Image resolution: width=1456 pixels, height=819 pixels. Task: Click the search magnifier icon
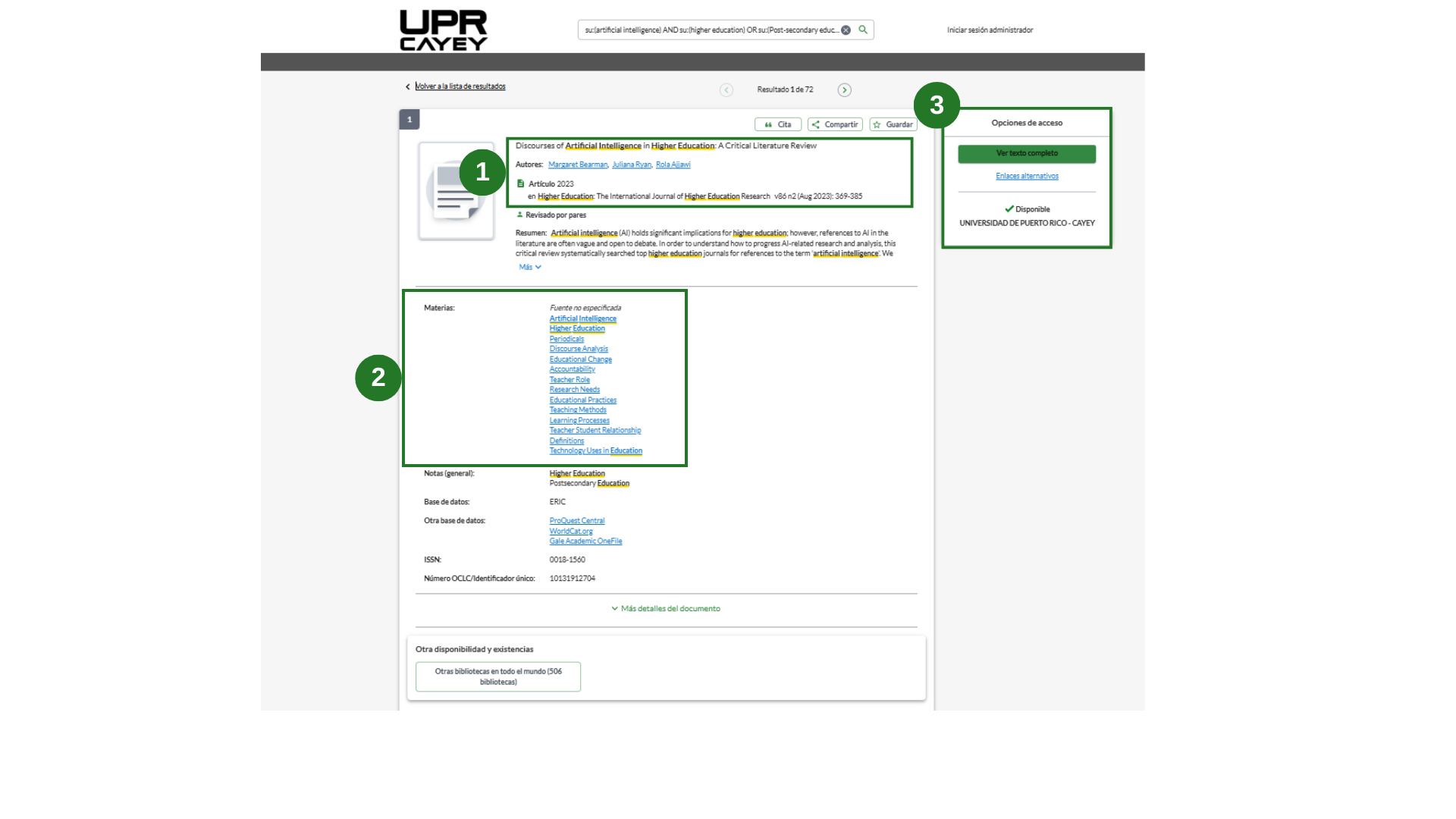click(863, 30)
